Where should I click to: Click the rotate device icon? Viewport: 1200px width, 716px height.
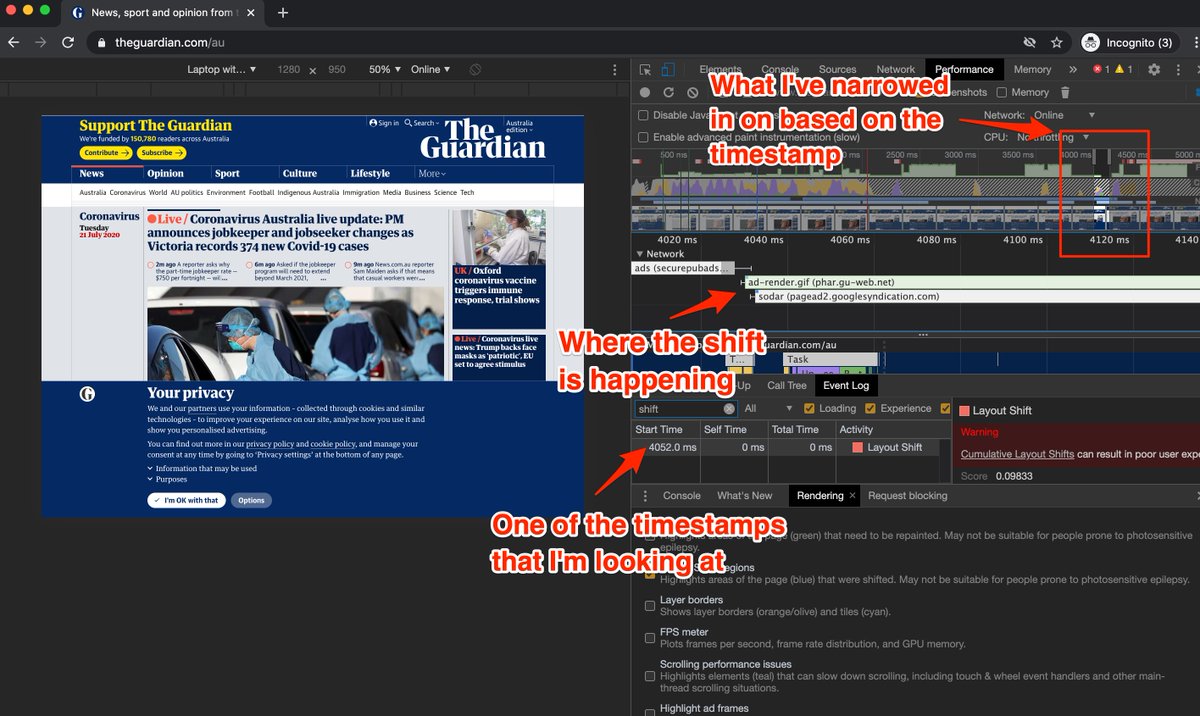pos(476,70)
